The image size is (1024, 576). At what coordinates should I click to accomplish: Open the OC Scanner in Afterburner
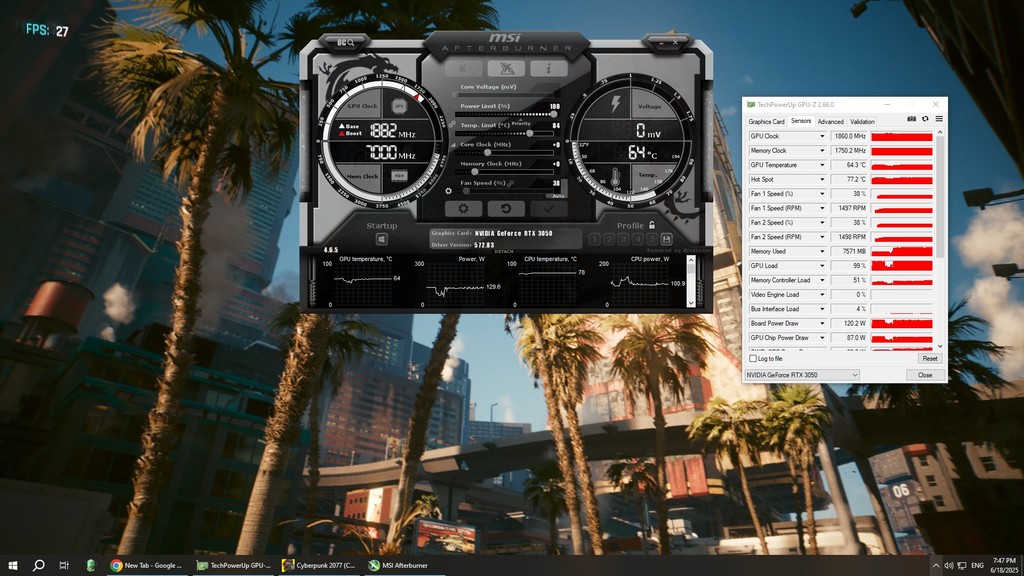[345, 42]
